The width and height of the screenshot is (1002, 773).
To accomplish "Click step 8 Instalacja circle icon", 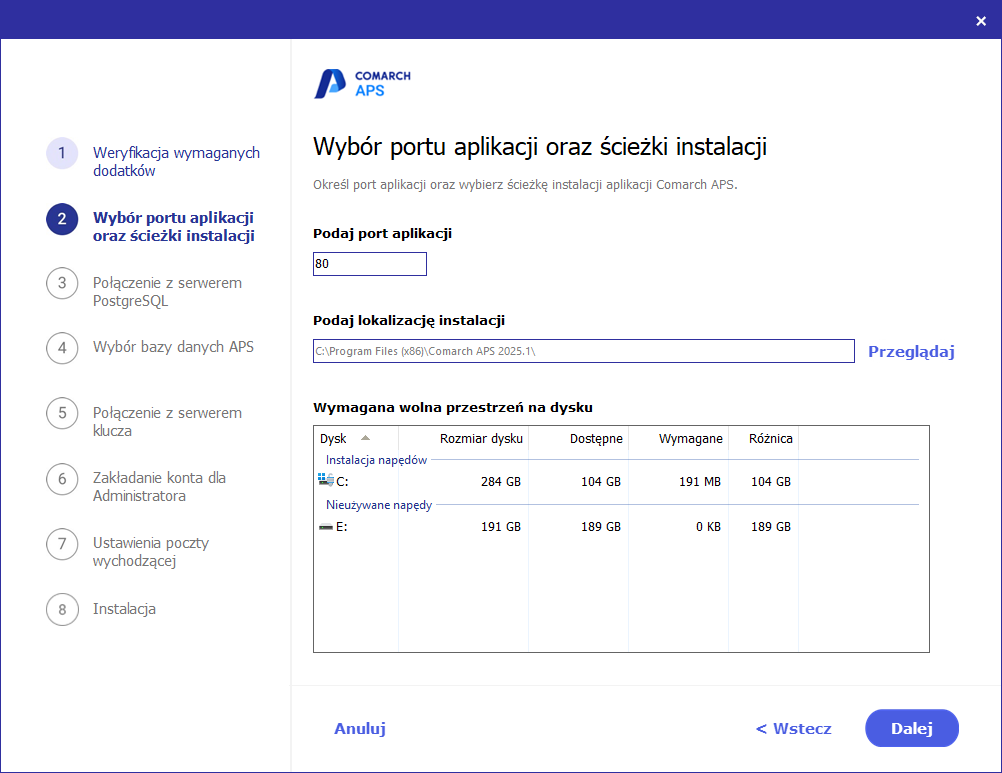I will (61, 609).
